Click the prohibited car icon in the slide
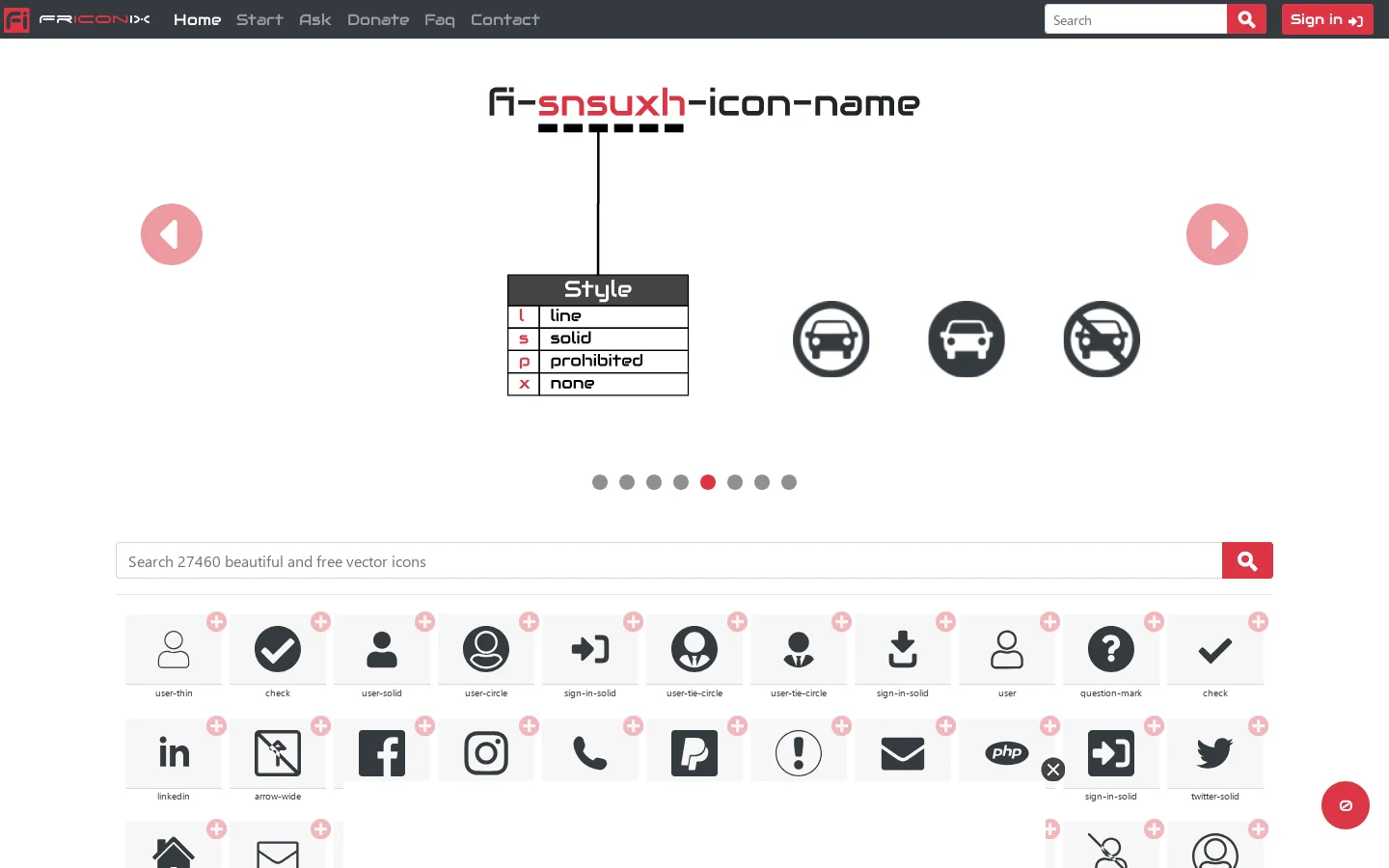Image resolution: width=1389 pixels, height=868 pixels. click(1102, 339)
